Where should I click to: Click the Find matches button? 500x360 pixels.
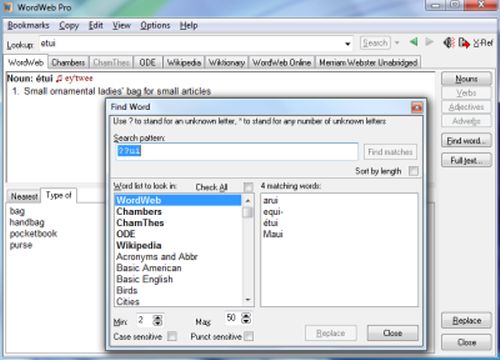(390, 152)
